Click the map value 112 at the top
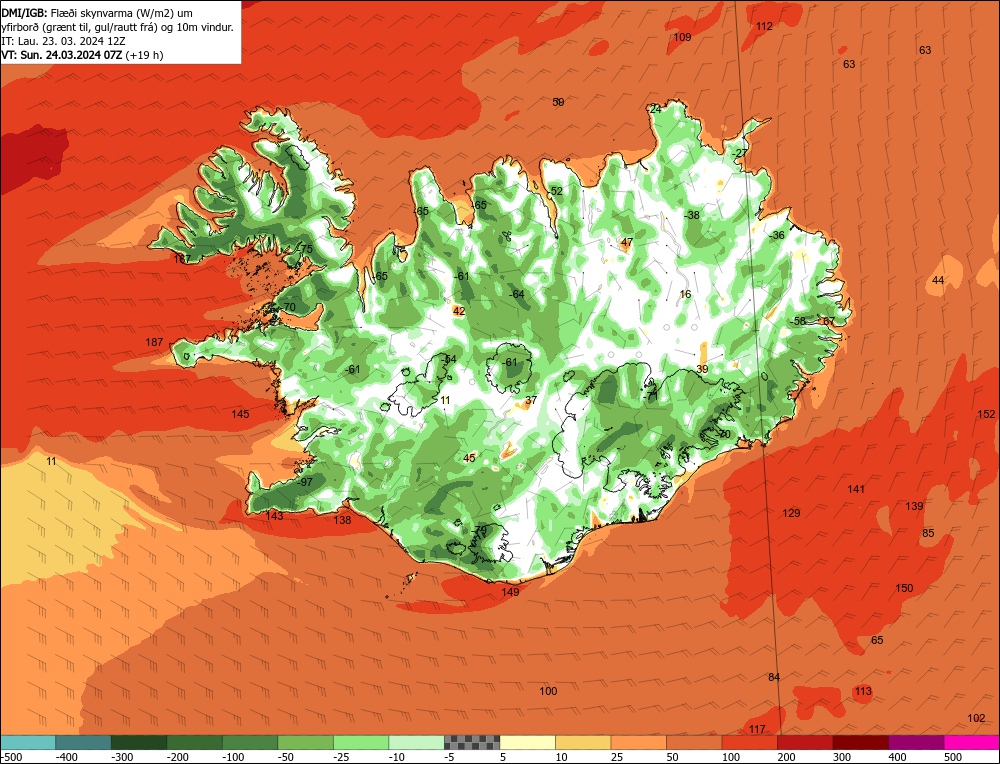This screenshot has height=764, width=1000. (x=764, y=26)
